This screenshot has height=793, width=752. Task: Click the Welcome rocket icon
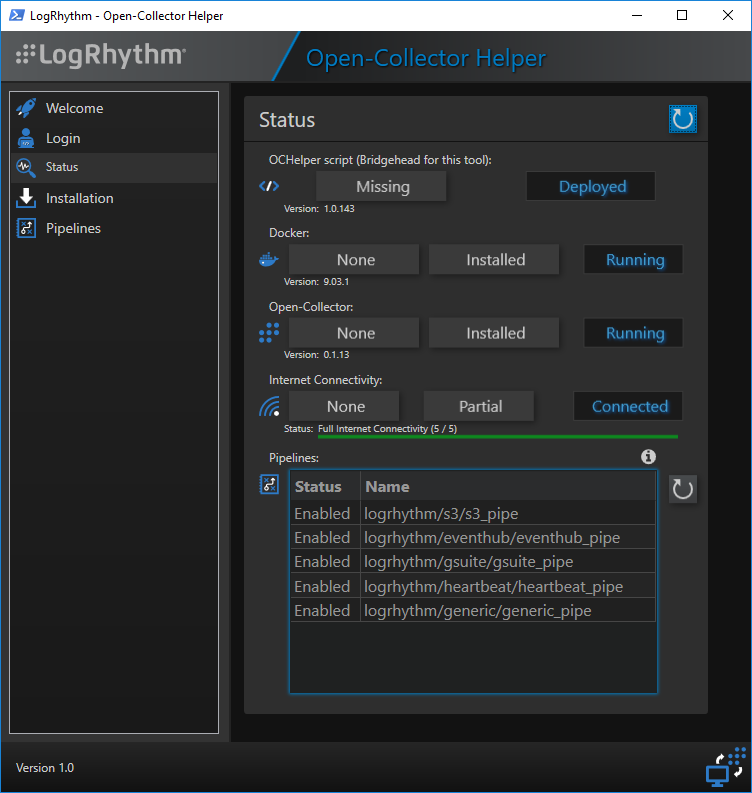26,108
